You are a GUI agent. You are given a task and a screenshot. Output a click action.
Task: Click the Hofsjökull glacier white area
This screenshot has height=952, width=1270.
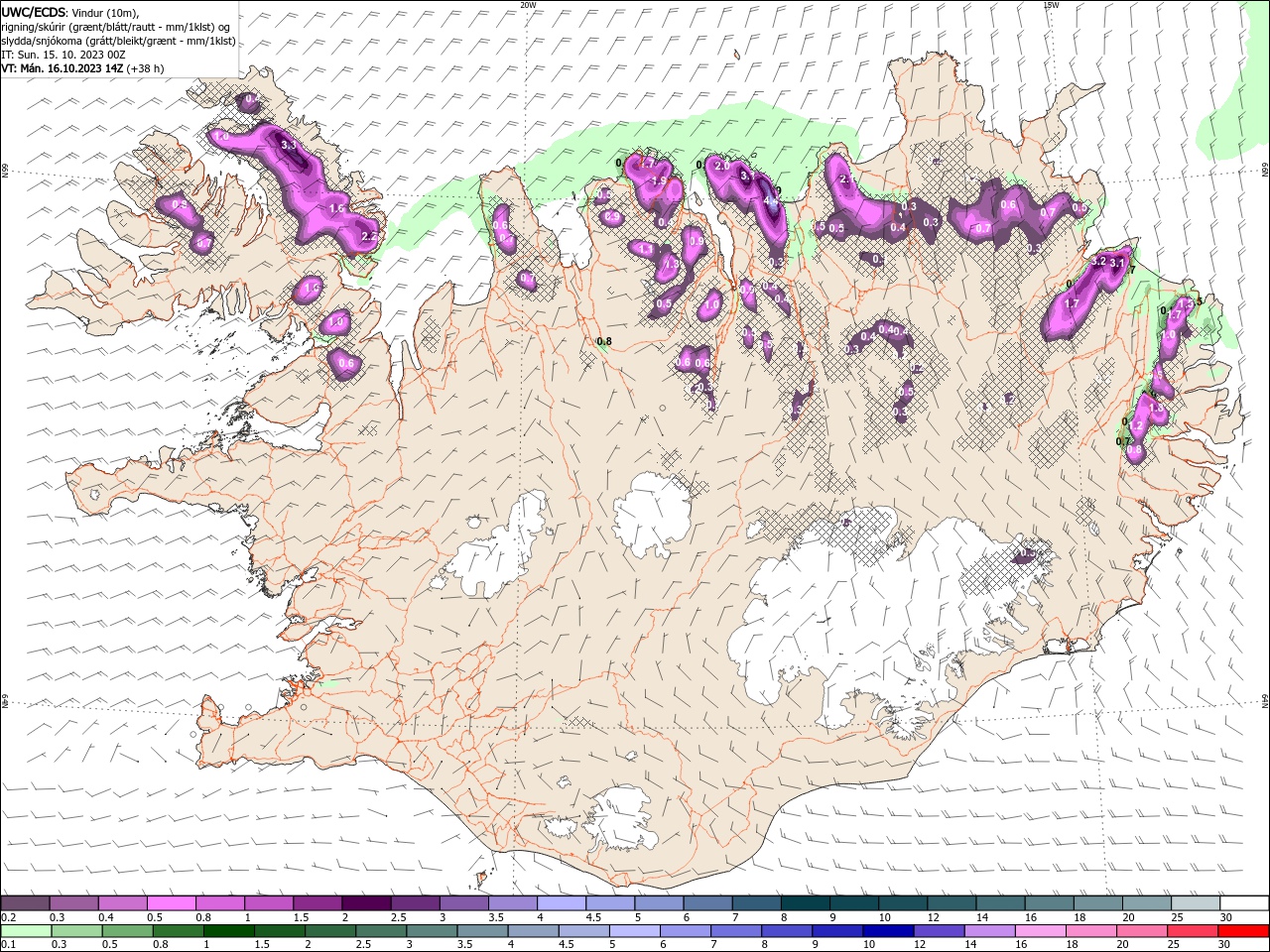652,514
